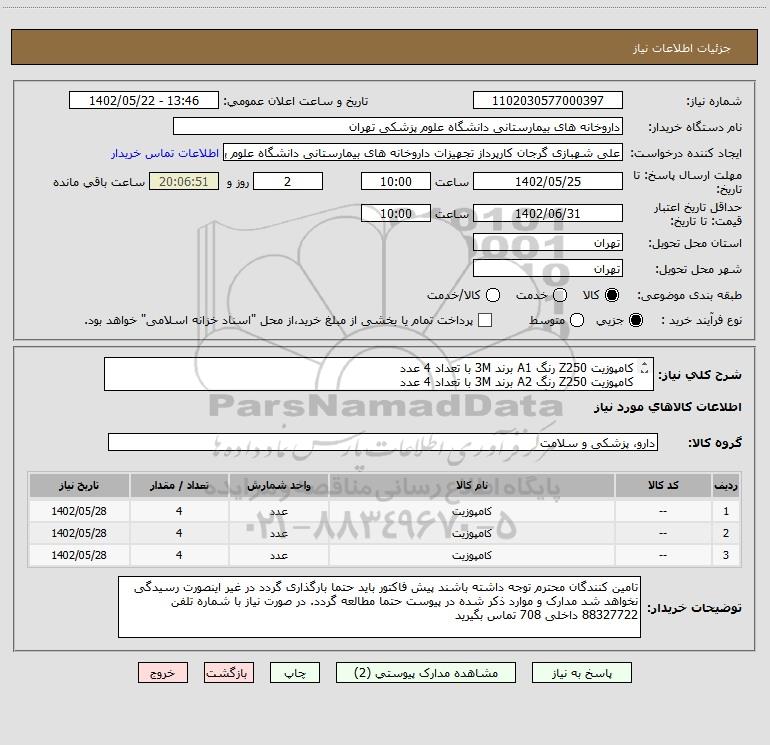Select the خدمت radio button
The image size is (770, 745).
click(x=560, y=295)
